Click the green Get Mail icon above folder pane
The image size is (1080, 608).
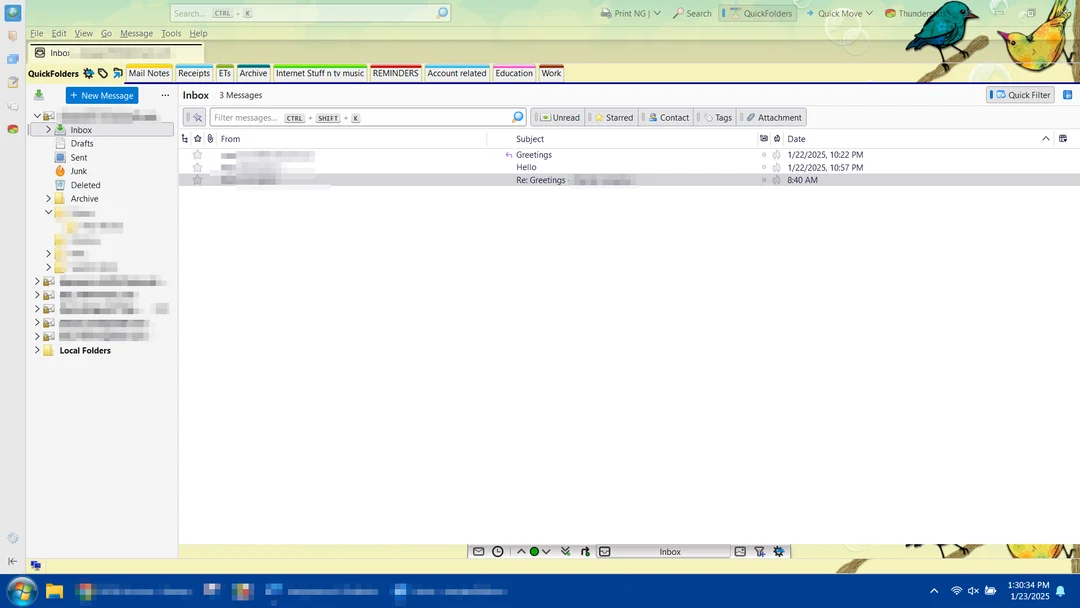point(38,94)
